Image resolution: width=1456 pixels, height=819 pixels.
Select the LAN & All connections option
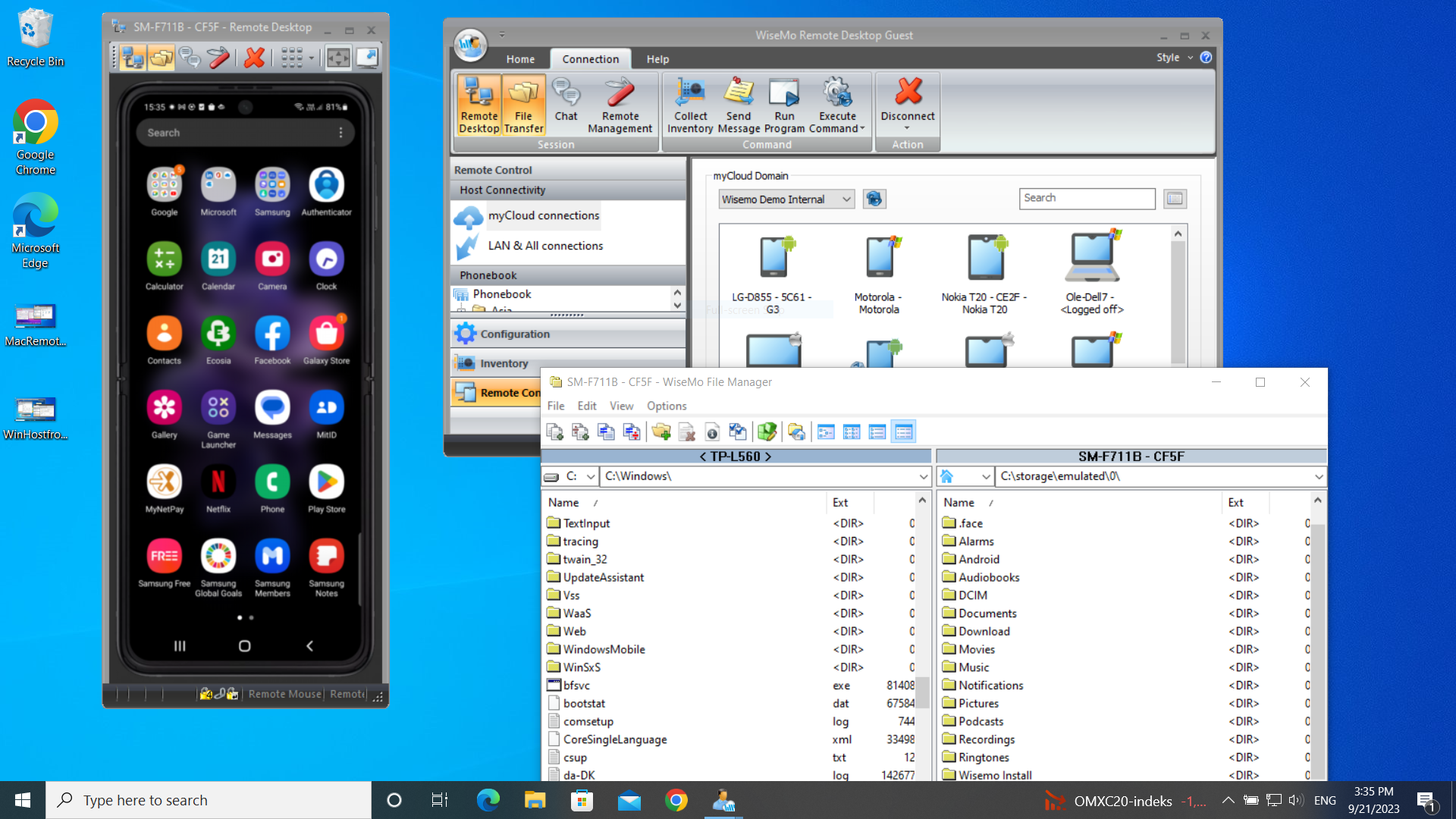click(x=546, y=245)
